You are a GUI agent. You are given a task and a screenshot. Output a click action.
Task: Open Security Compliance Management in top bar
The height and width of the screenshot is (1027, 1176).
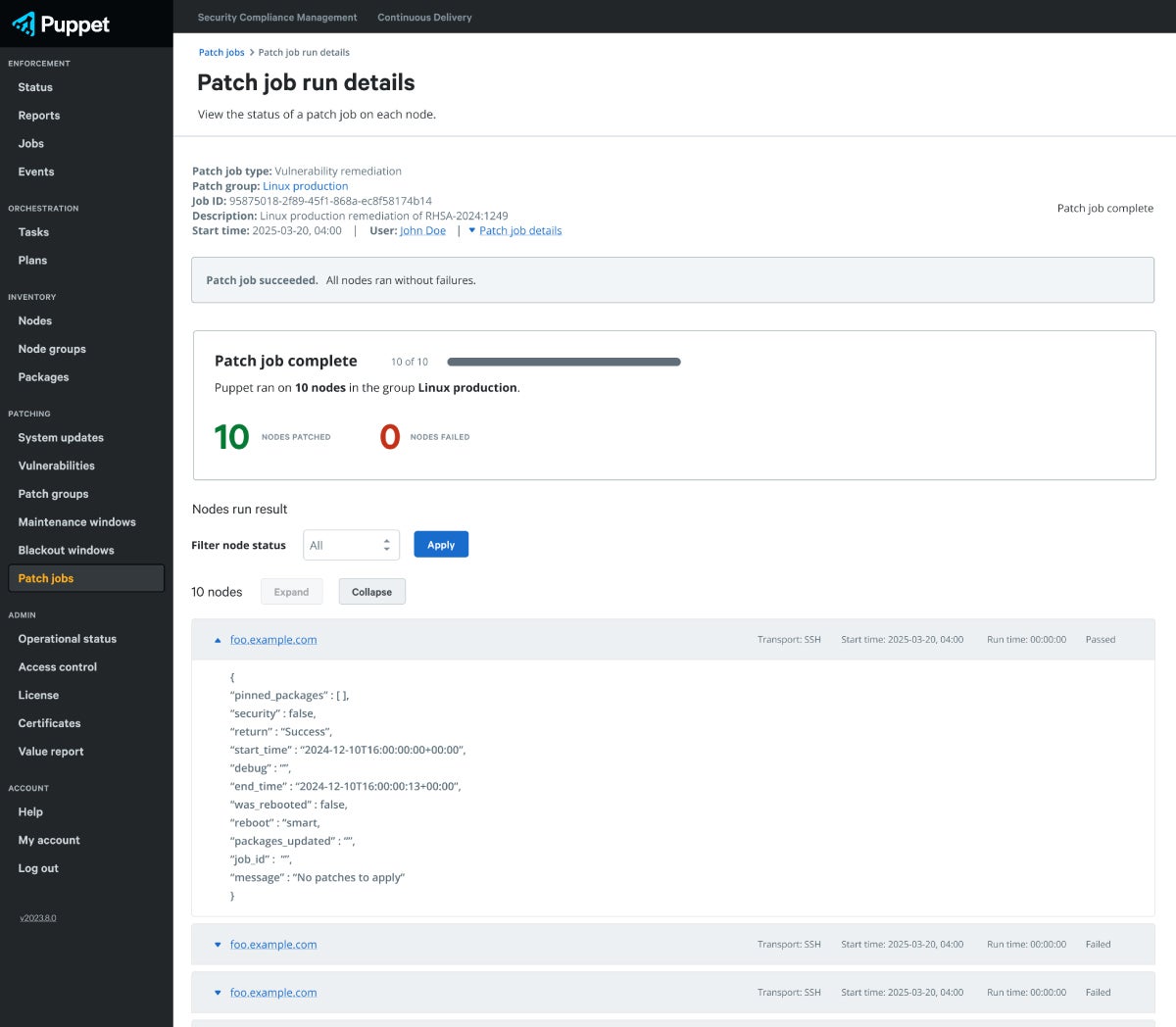pyautogui.click(x=277, y=17)
